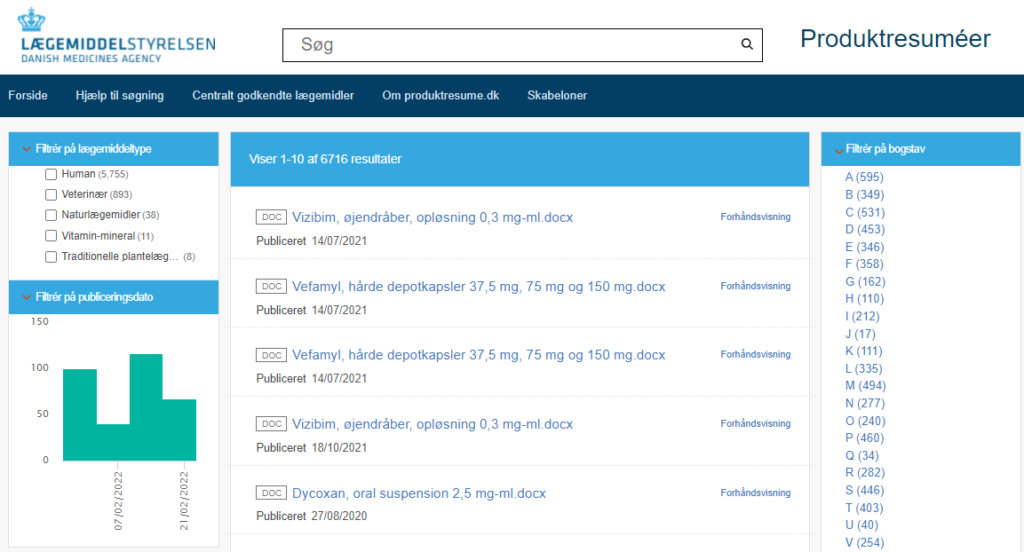1024x552 pixels.
Task: Collapse the Filtrér på bogstav panel
Action: coord(839,149)
